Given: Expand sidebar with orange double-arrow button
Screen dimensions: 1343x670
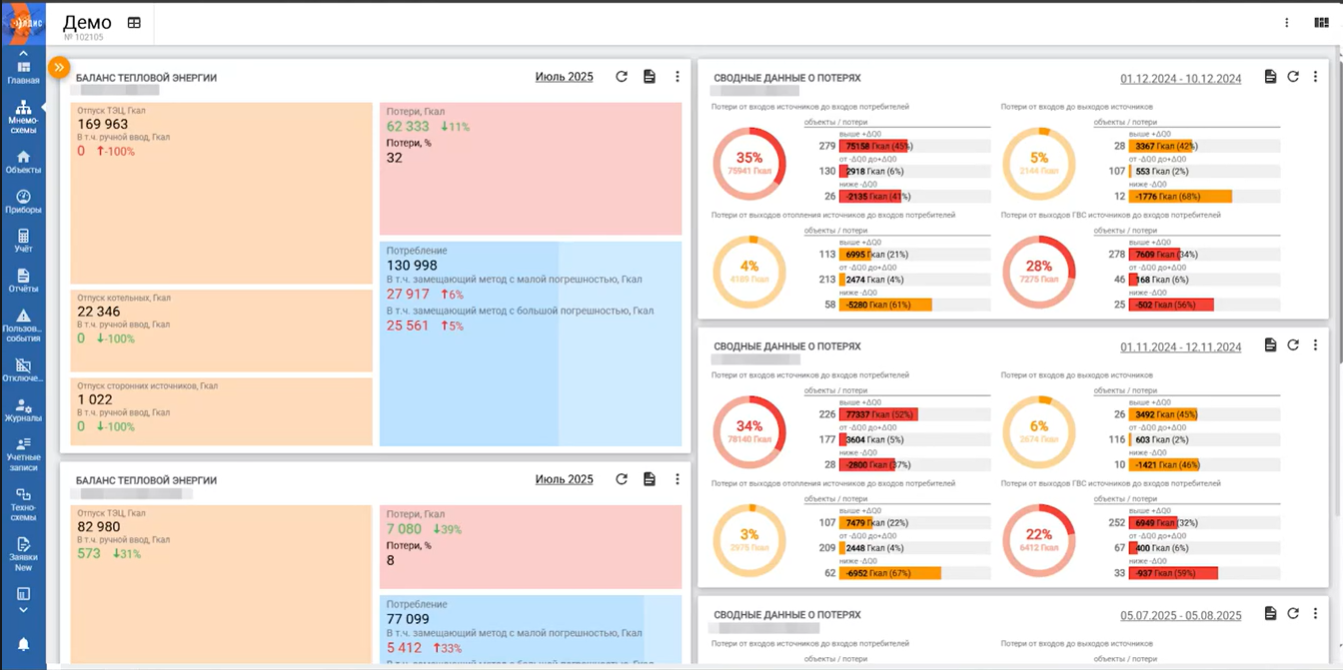Looking at the screenshot, I should coord(59,67).
